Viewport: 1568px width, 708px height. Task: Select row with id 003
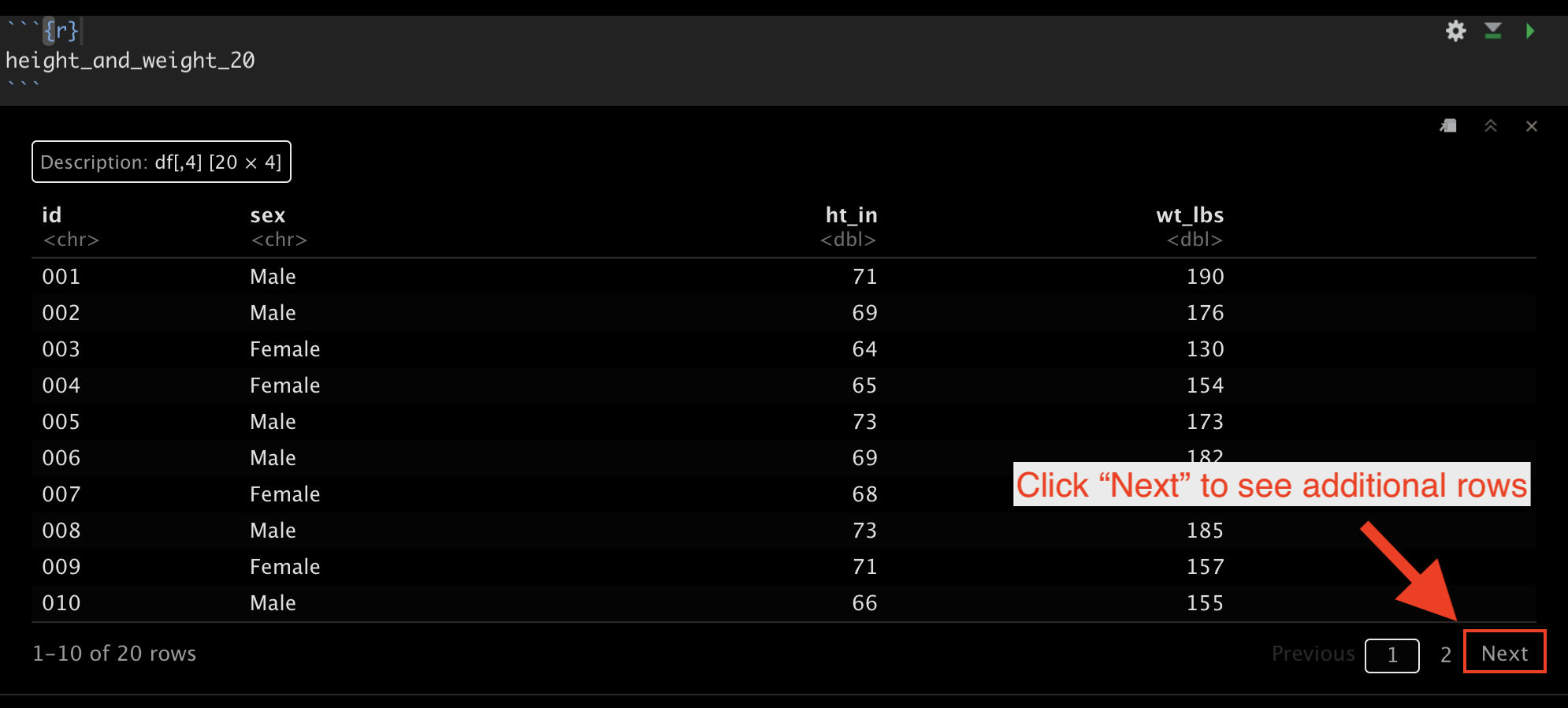(784, 349)
